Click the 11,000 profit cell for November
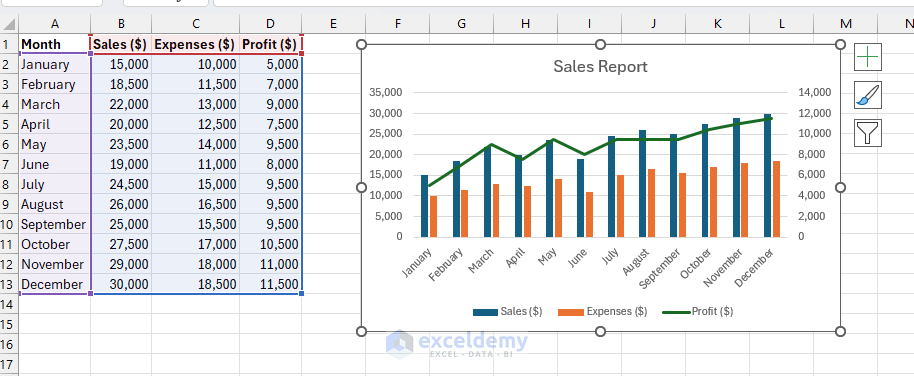 [x=270, y=264]
